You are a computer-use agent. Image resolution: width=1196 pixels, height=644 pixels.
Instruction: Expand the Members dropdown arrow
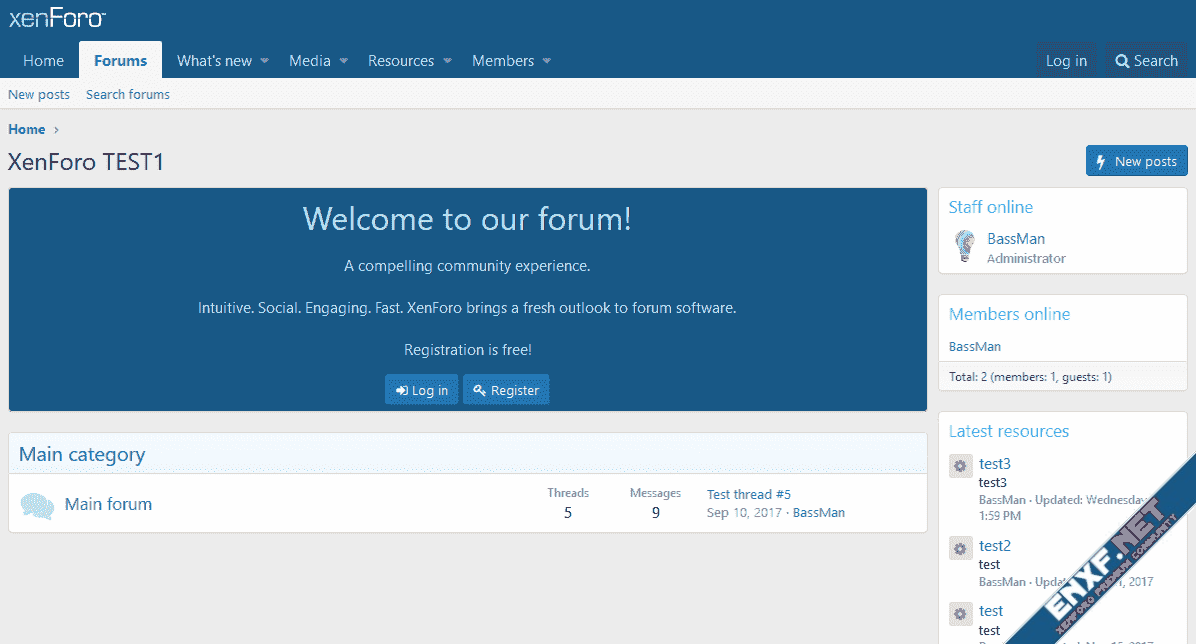click(547, 61)
